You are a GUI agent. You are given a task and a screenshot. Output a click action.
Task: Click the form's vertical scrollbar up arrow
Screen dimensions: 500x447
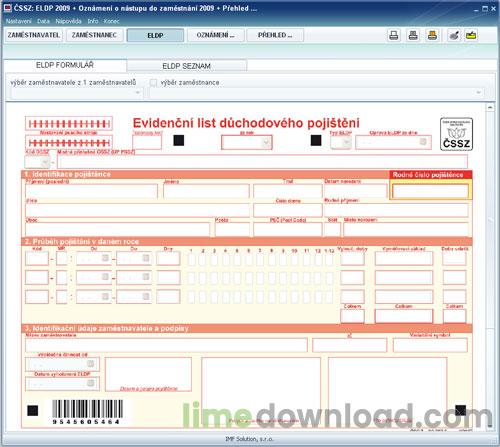pyautogui.click(x=490, y=108)
